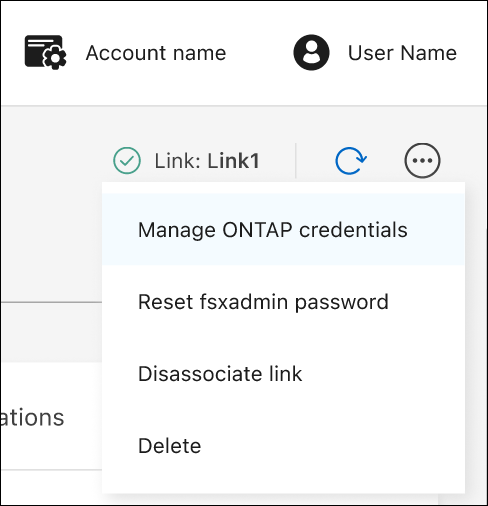This screenshot has height=506, width=488.
Task: Click the blank header area between account and user
Action: click(x=260, y=53)
